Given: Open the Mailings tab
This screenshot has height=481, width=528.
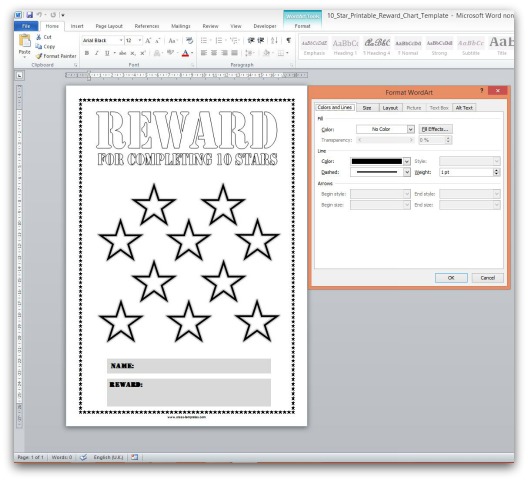Looking at the screenshot, I should (x=180, y=26).
